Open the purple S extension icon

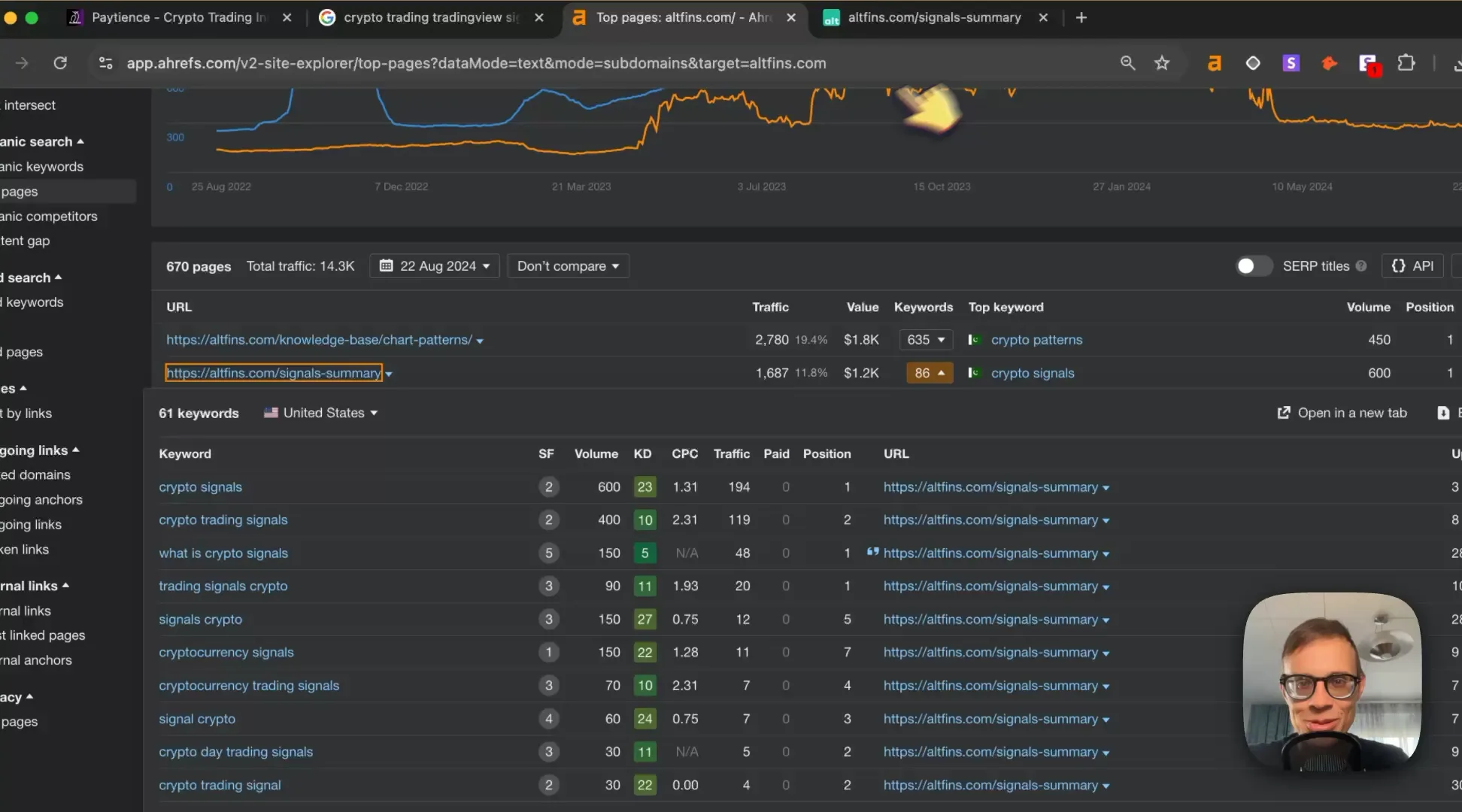pyautogui.click(x=1291, y=63)
